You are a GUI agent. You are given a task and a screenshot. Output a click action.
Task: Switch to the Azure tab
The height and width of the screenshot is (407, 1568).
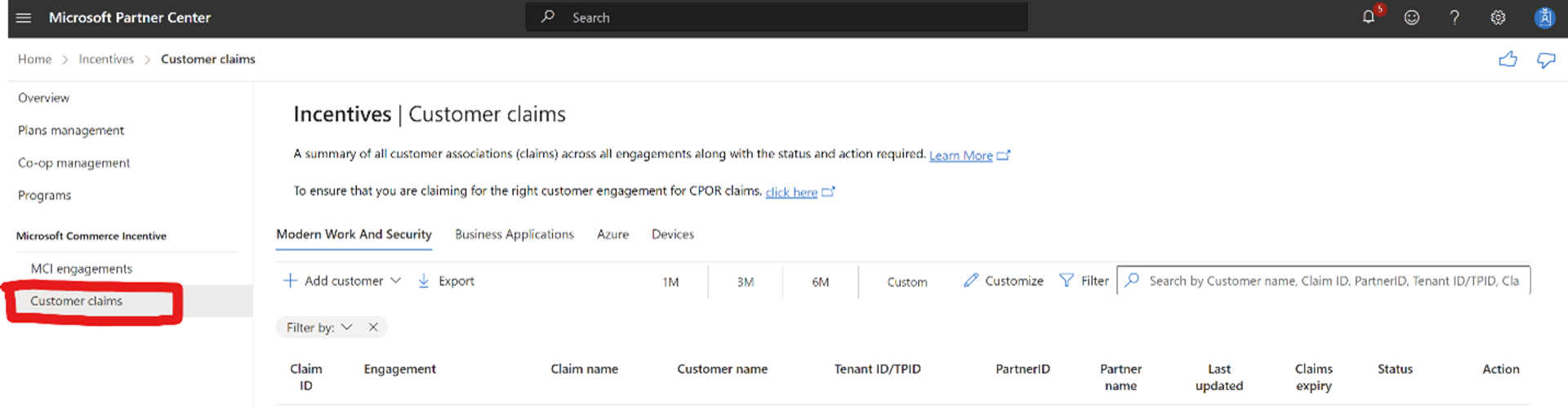click(x=612, y=234)
